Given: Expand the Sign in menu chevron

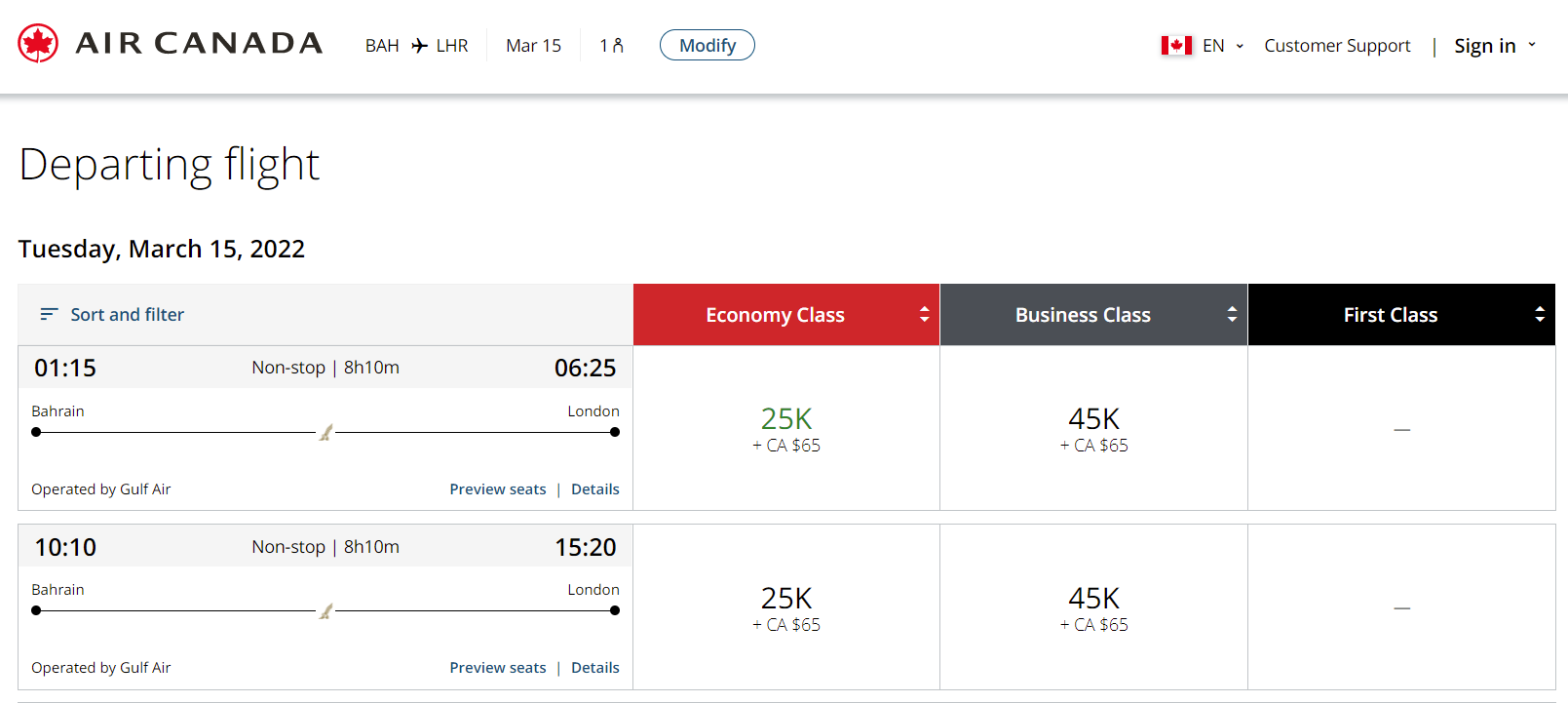Looking at the screenshot, I should click(1532, 45).
